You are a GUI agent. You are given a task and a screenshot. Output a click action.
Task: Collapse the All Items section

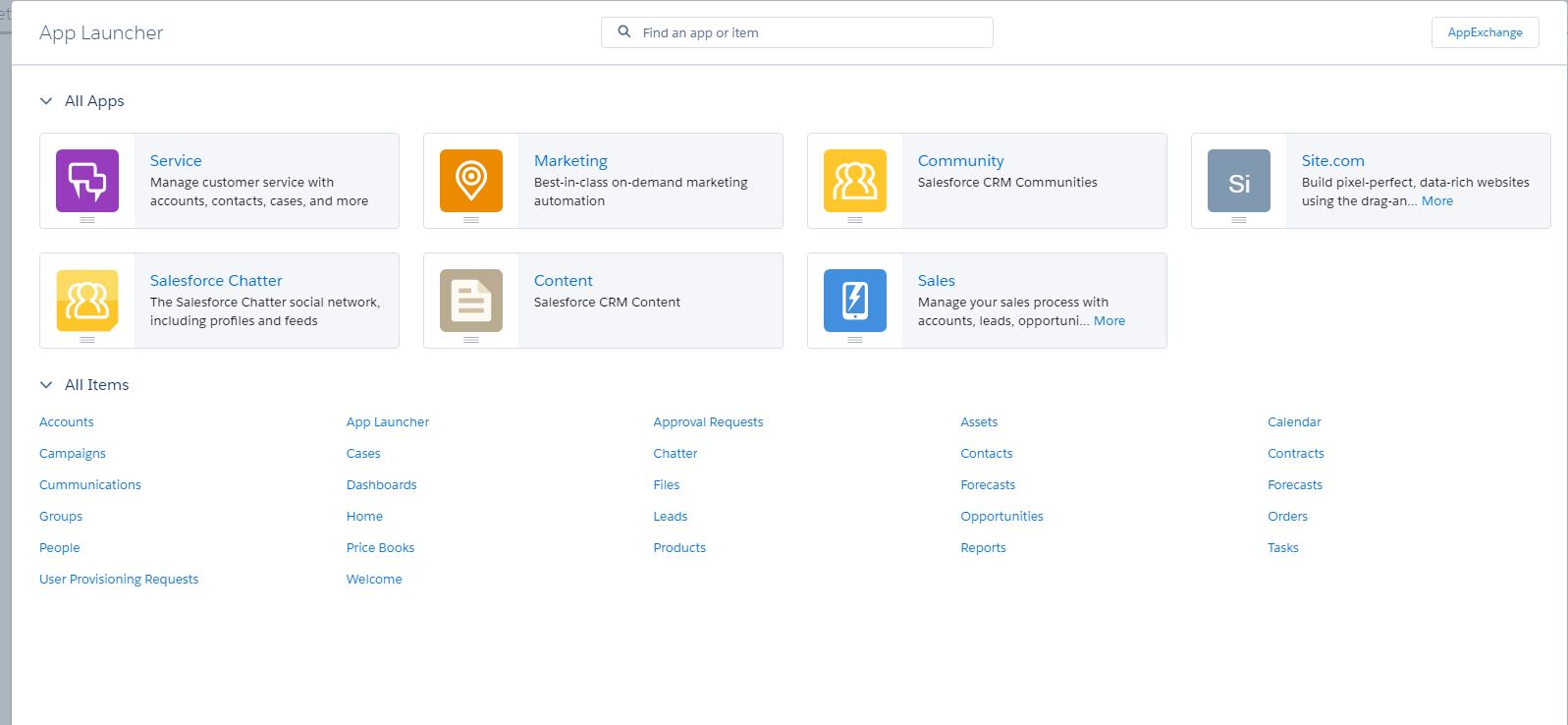(x=46, y=385)
